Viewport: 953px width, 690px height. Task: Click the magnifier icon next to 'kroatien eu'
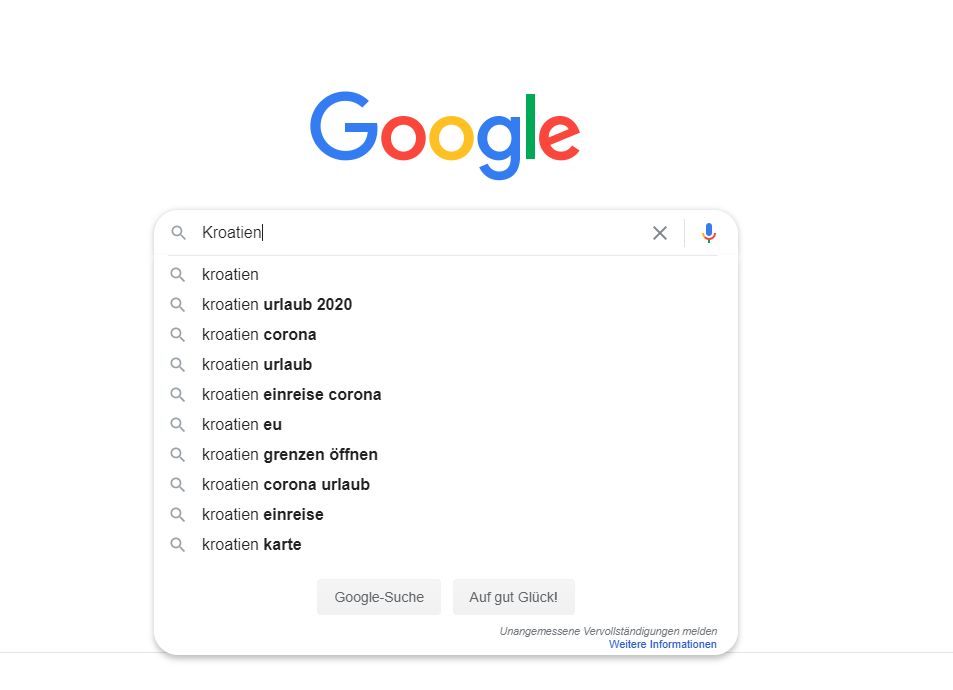[x=177, y=424]
